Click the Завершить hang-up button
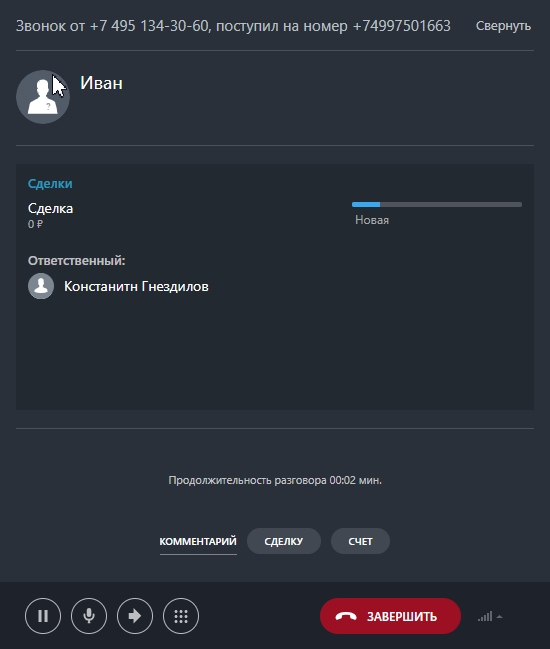Viewport: 550px width, 649px height. point(390,616)
